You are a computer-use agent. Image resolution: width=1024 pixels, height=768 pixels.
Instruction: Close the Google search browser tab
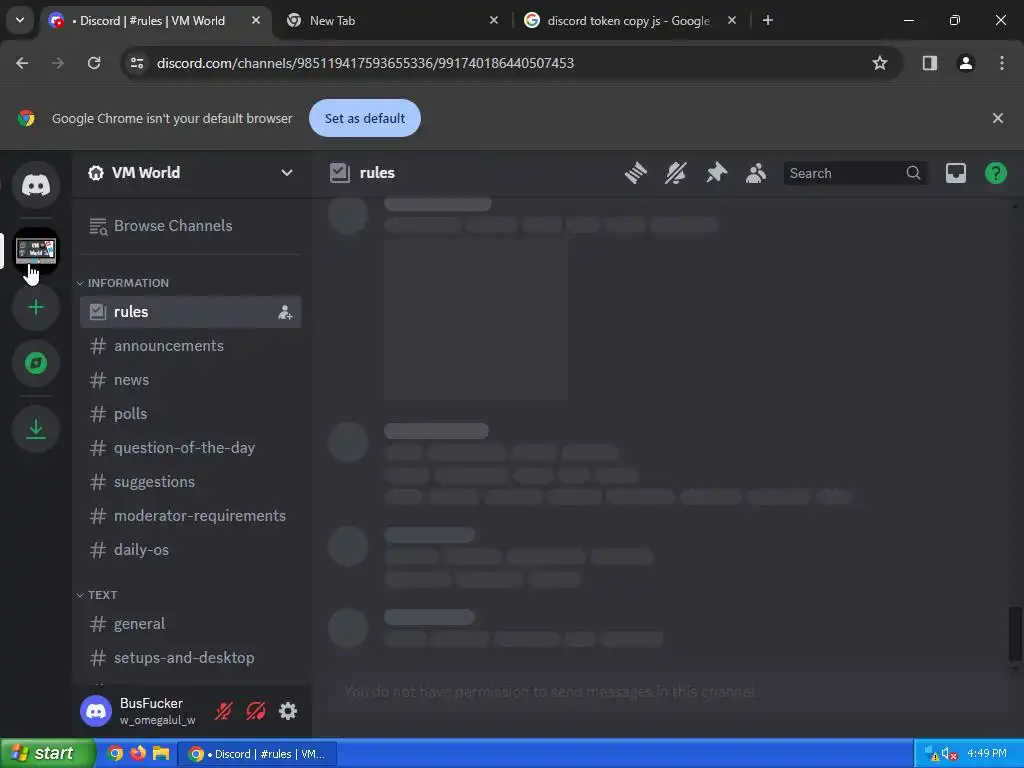[x=731, y=21]
